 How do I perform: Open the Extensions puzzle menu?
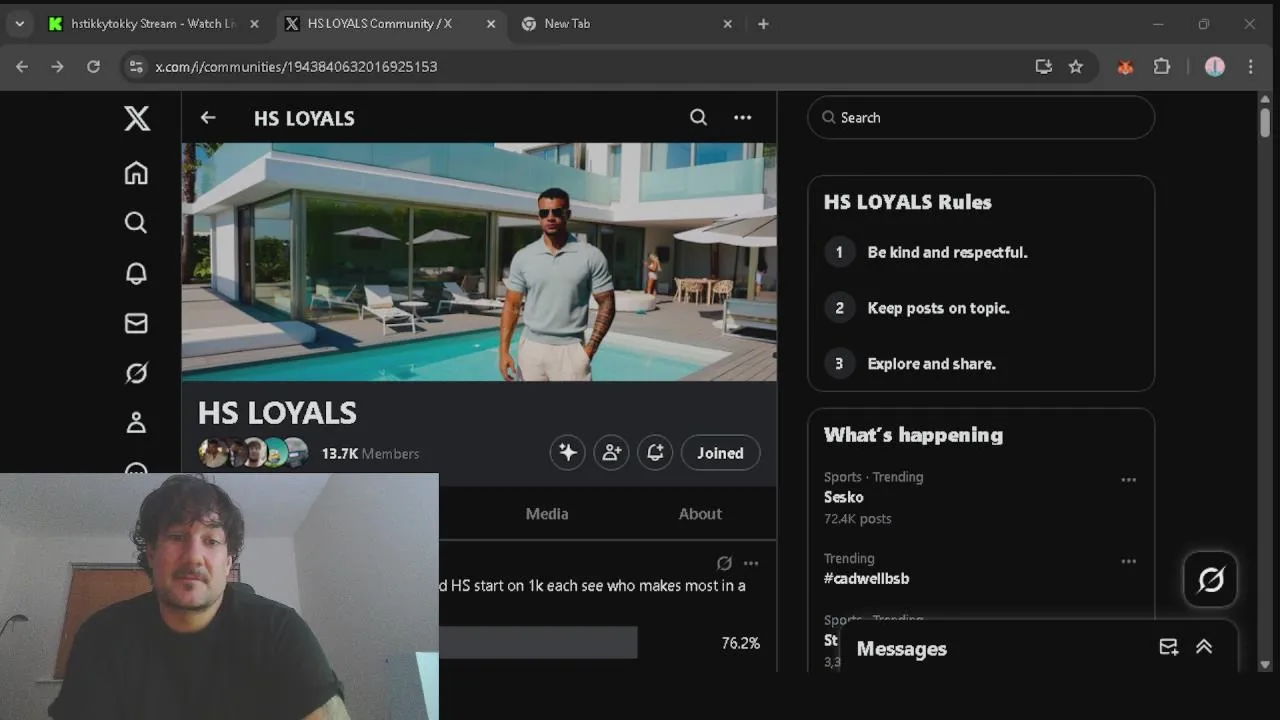pyautogui.click(x=1161, y=67)
